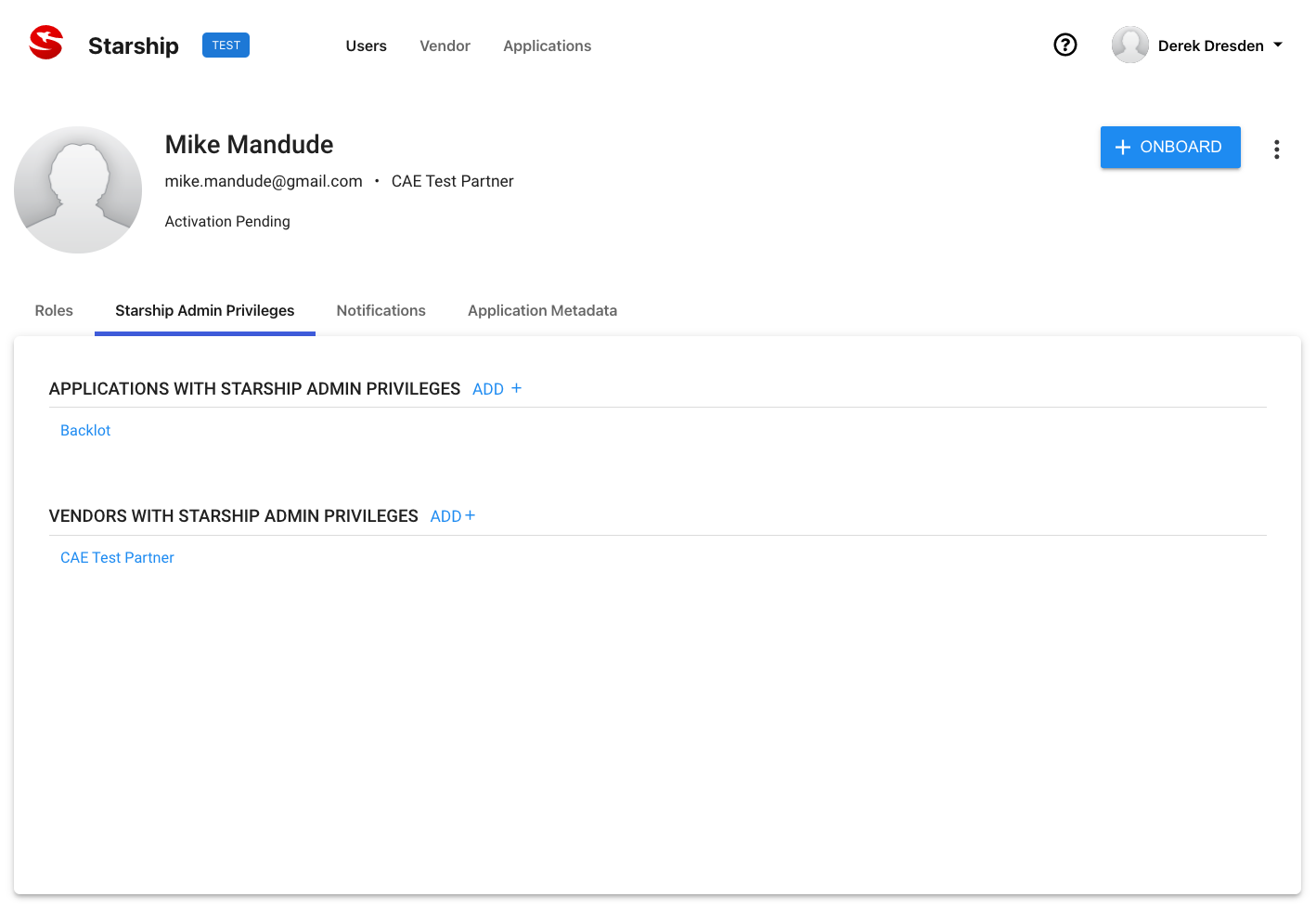1316x910 pixels.
Task: Click Mike Mandude's profile picture
Action: coord(78,189)
